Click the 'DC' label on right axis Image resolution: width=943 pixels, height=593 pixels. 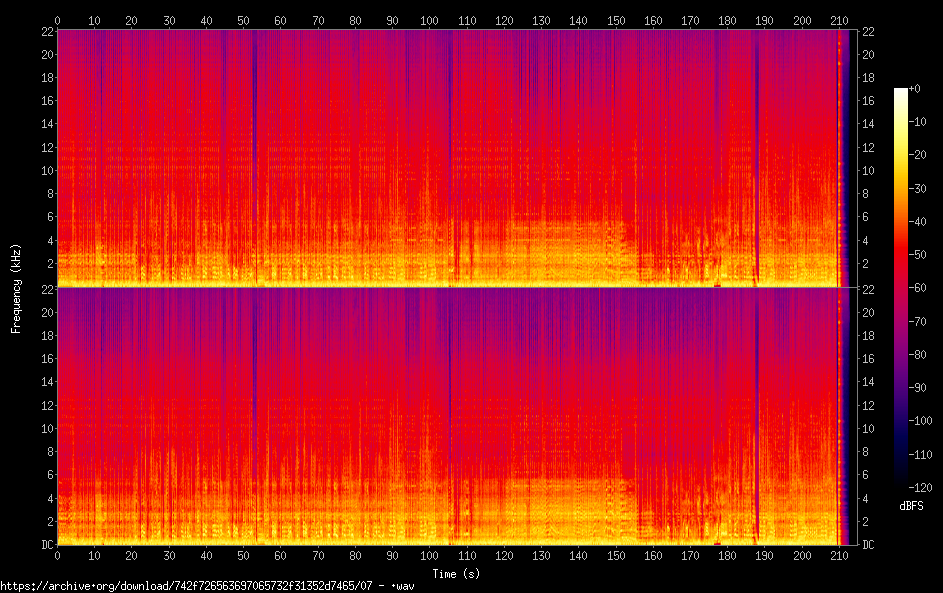(x=869, y=545)
